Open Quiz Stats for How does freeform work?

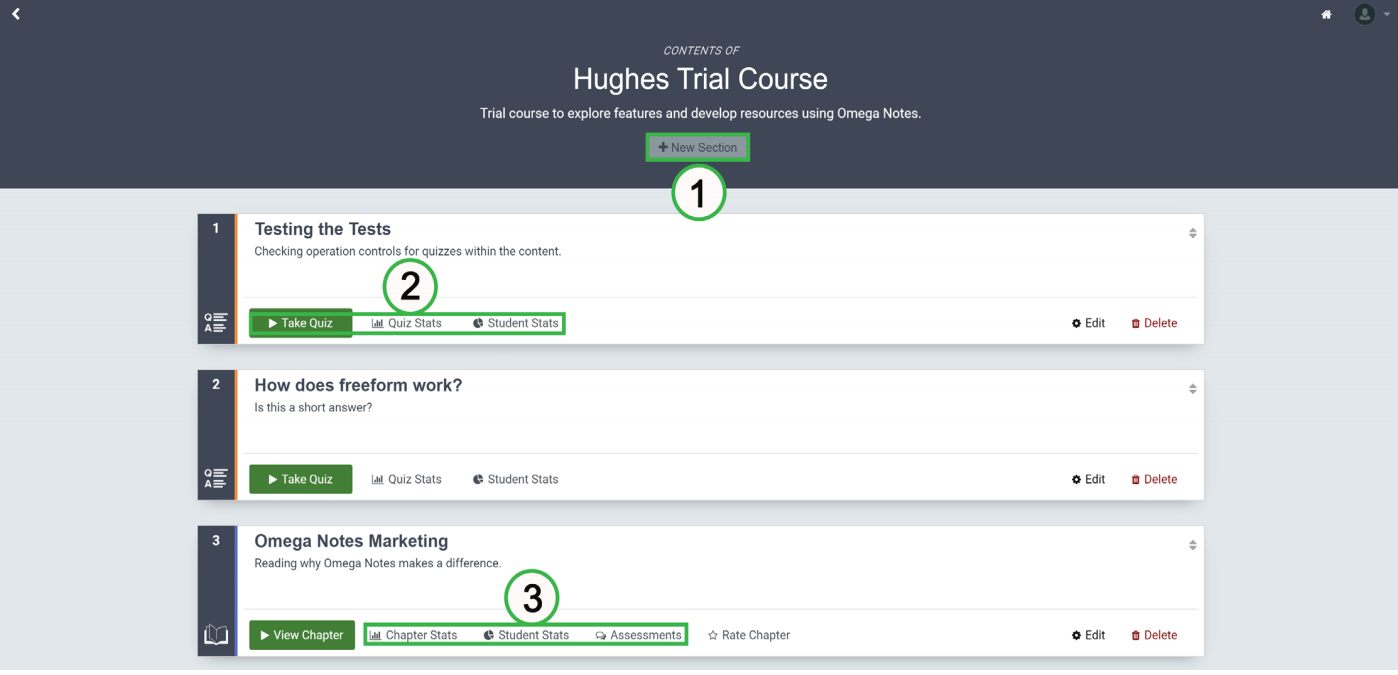pyautogui.click(x=406, y=479)
